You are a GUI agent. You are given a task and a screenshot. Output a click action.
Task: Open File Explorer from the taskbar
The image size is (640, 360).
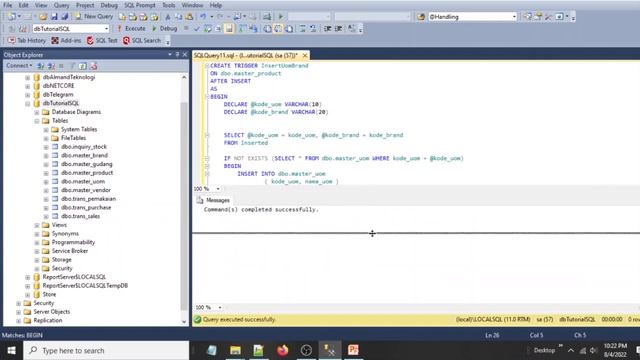[235, 350]
